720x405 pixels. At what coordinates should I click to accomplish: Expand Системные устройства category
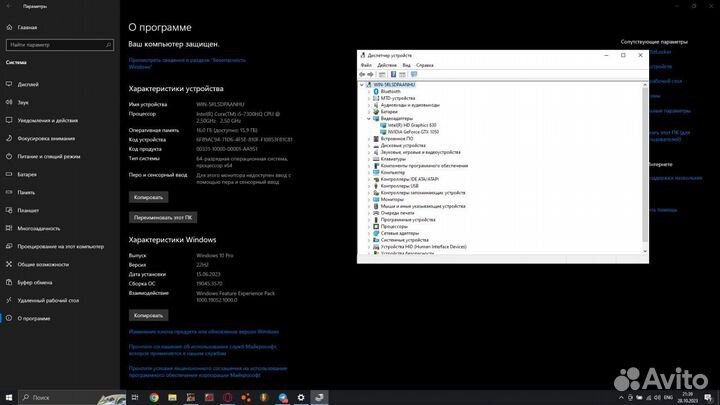(x=369, y=240)
